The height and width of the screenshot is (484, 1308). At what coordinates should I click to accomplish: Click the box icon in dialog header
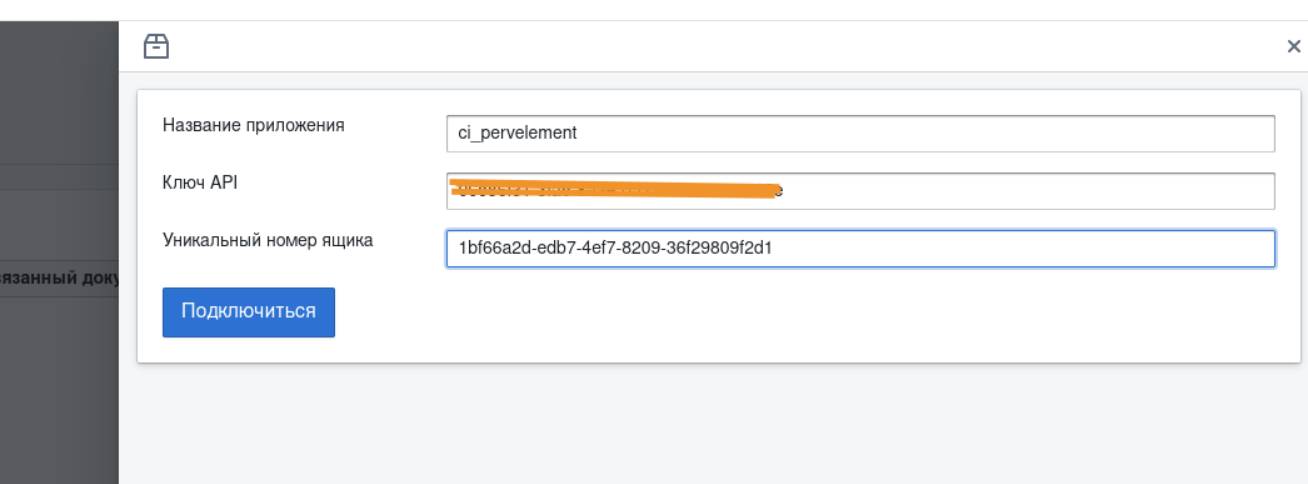[x=156, y=46]
